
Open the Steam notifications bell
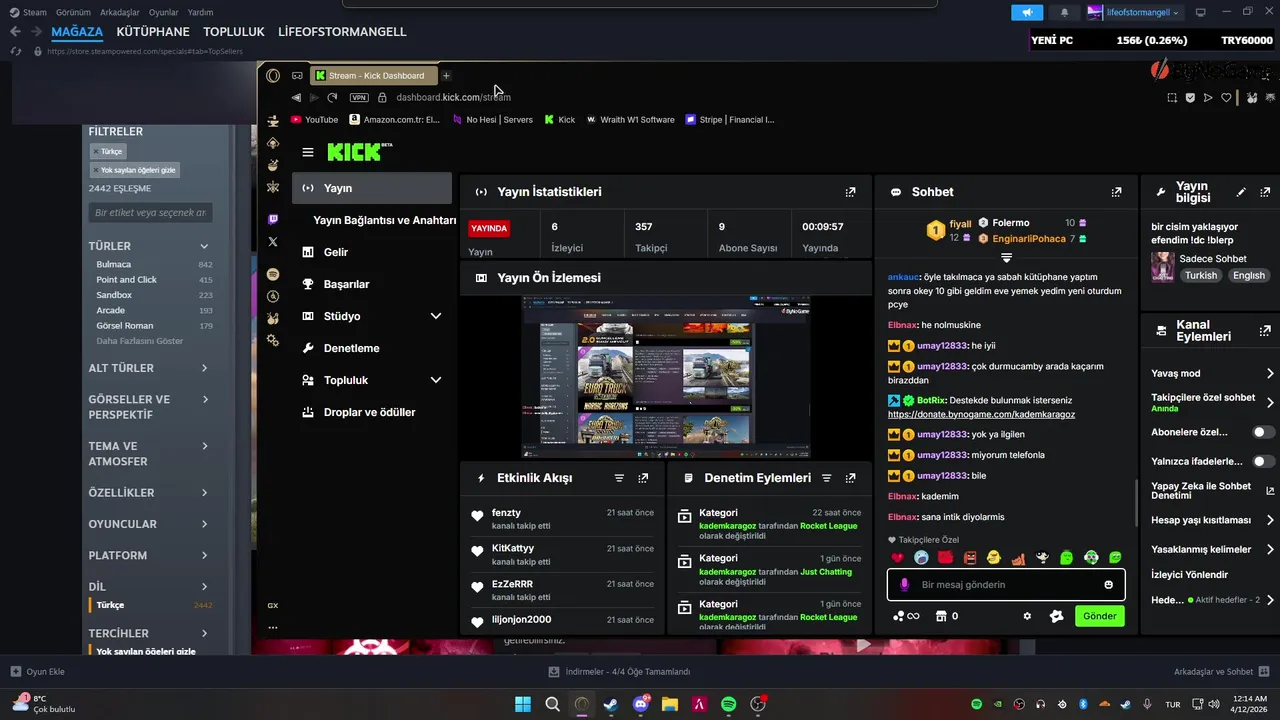[1064, 12]
